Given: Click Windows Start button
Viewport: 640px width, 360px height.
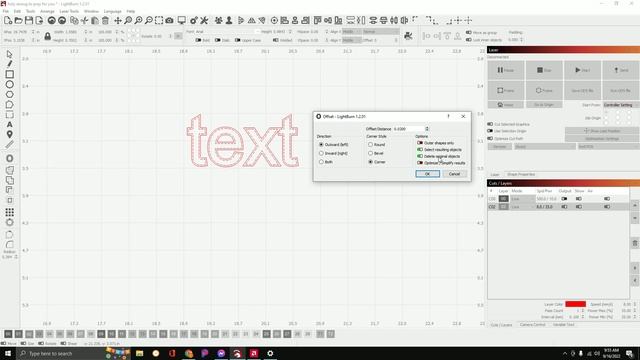Looking at the screenshot, I should coord(8,353).
